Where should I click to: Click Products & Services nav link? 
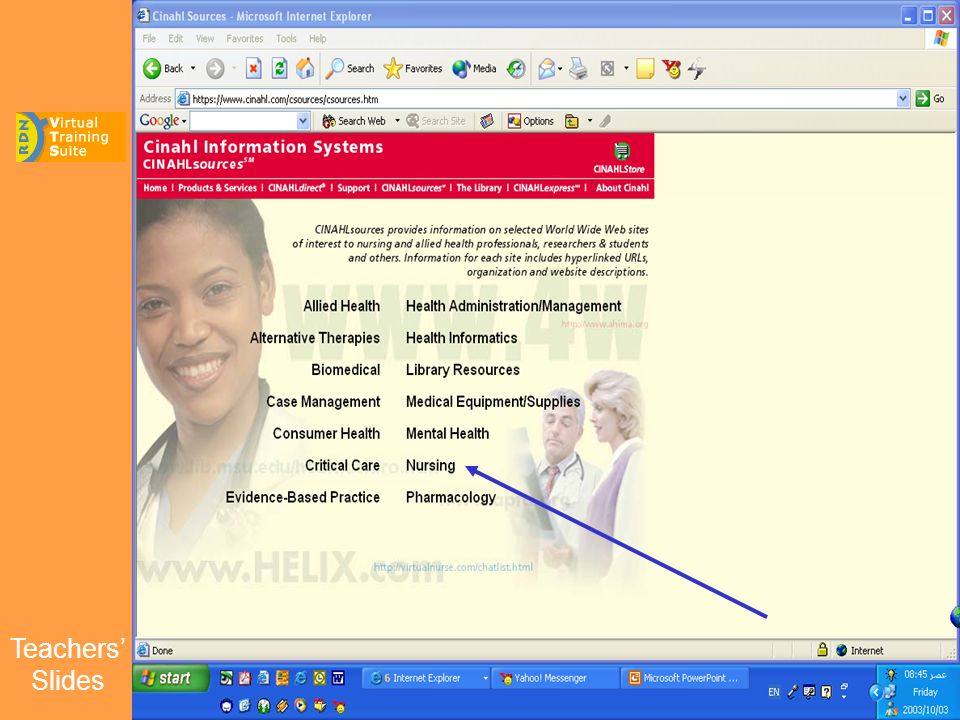point(217,188)
